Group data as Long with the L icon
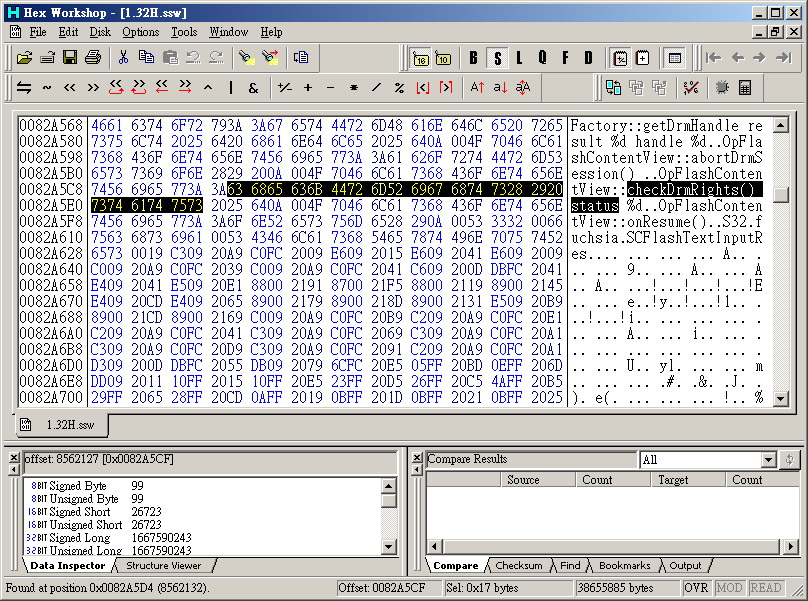808x601 pixels. point(519,58)
